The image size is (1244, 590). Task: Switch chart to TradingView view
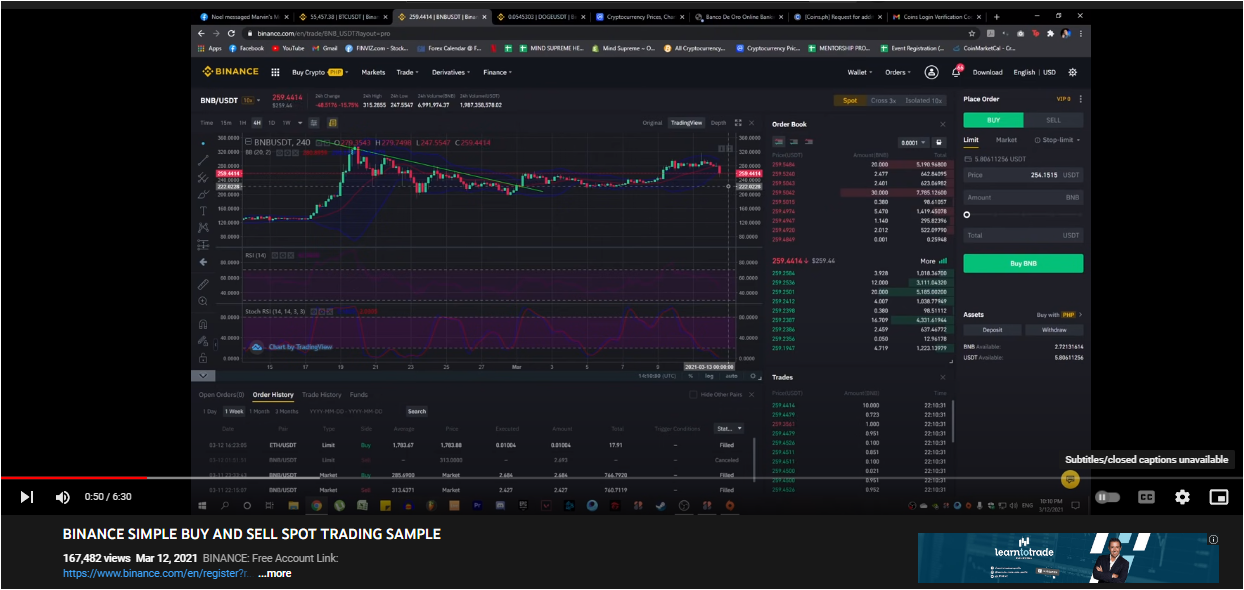pyautogui.click(x=686, y=123)
